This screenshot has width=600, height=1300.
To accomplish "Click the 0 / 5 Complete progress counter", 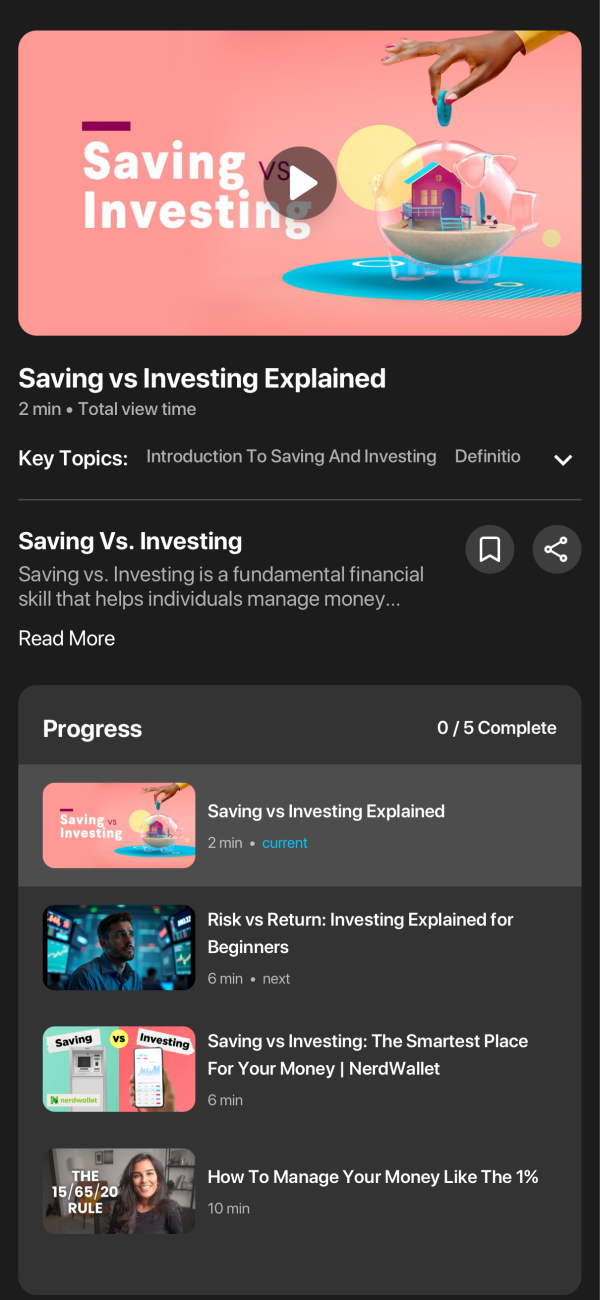I will (497, 728).
